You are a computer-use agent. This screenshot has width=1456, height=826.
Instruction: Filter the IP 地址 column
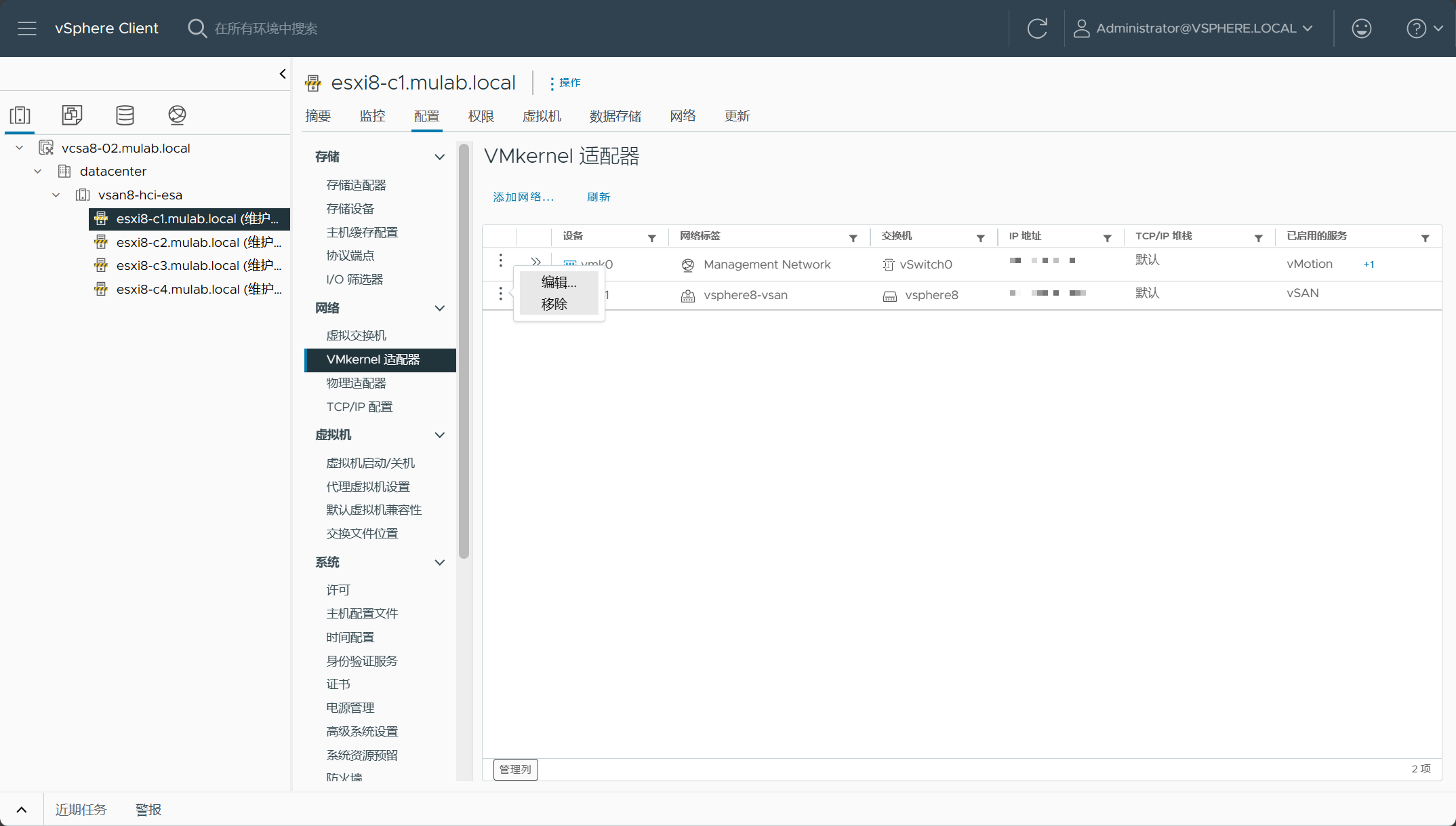[1107, 238]
